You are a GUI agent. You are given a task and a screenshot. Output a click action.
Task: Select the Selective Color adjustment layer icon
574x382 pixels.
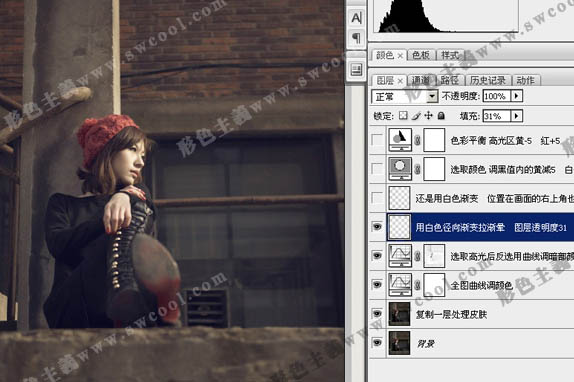tap(400, 169)
